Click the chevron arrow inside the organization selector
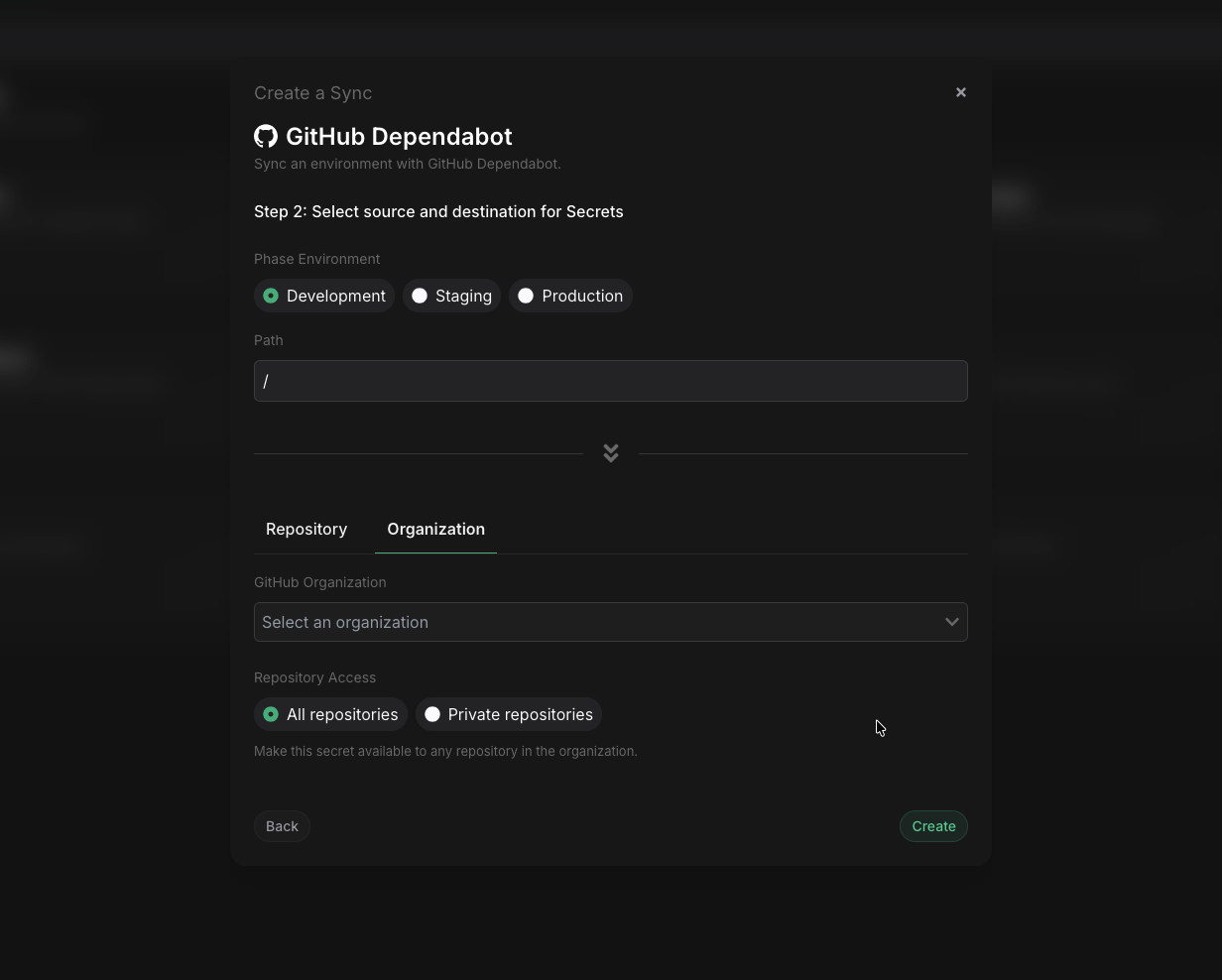The width and height of the screenshot is (1222, 980). tap(951, 622)
